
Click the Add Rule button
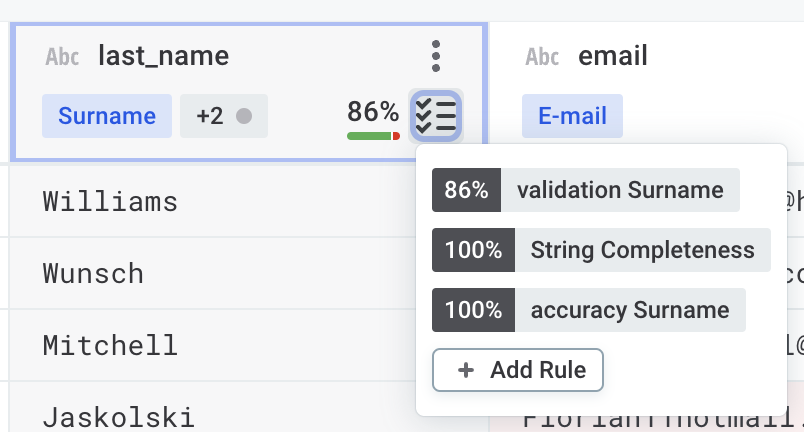pyautogui.click(x=517, y=370)
